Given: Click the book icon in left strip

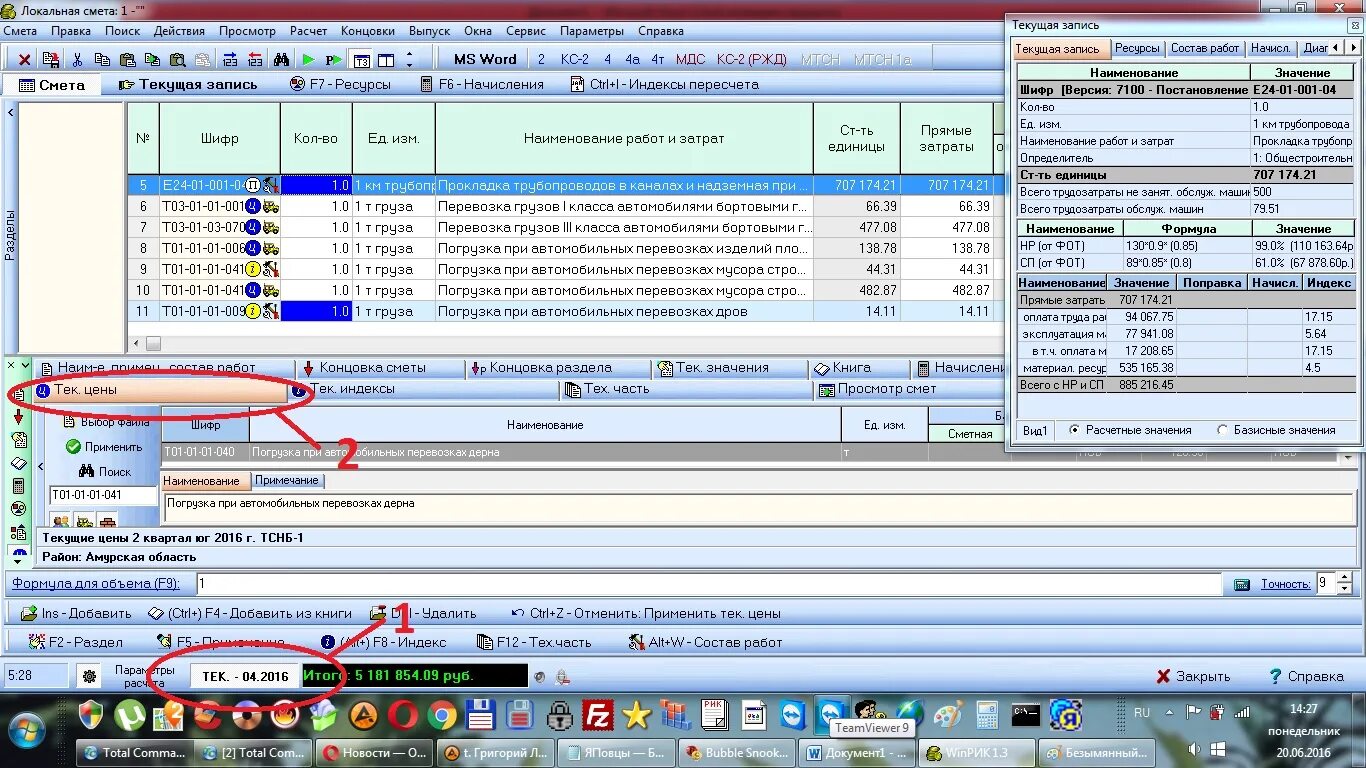Looking at the screenshot, I should point(18,463).
